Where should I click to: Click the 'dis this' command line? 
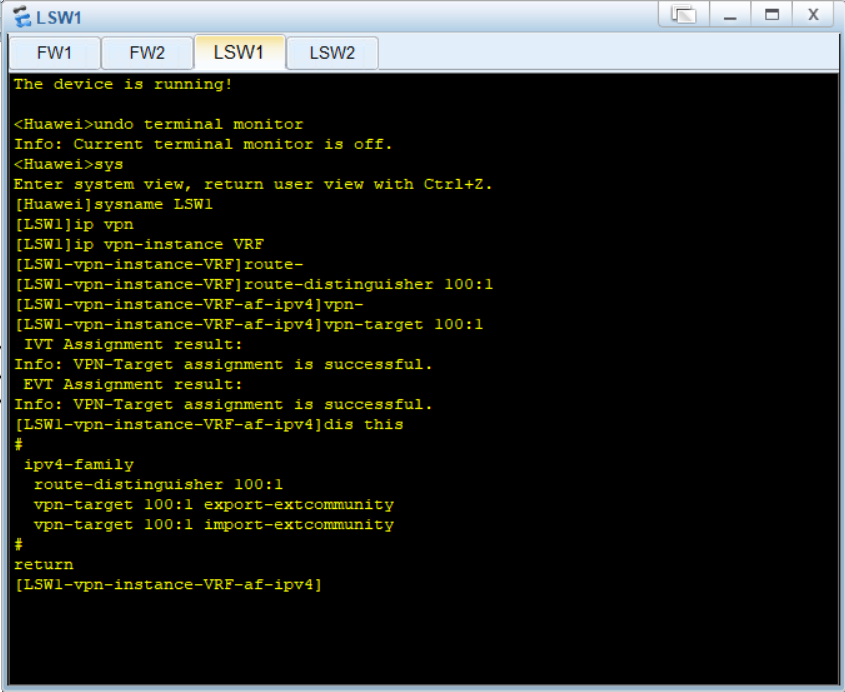(x=209, y=425)
